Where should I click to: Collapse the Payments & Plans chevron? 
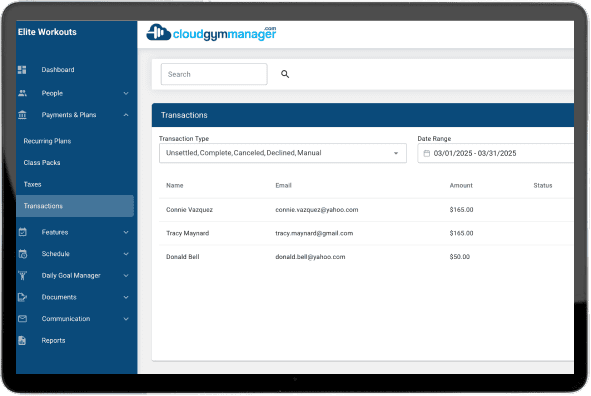pos(126,115)
